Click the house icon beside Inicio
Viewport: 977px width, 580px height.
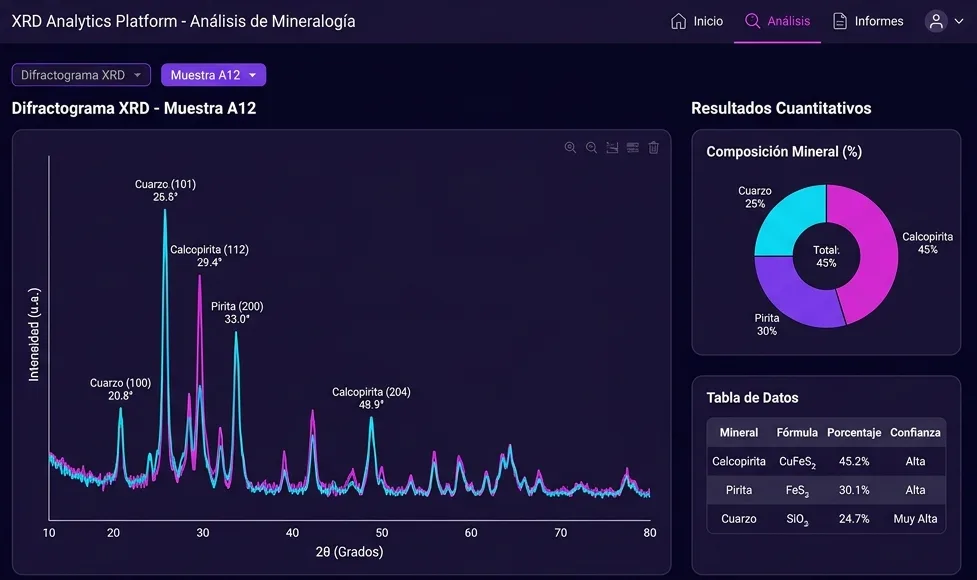679,21
